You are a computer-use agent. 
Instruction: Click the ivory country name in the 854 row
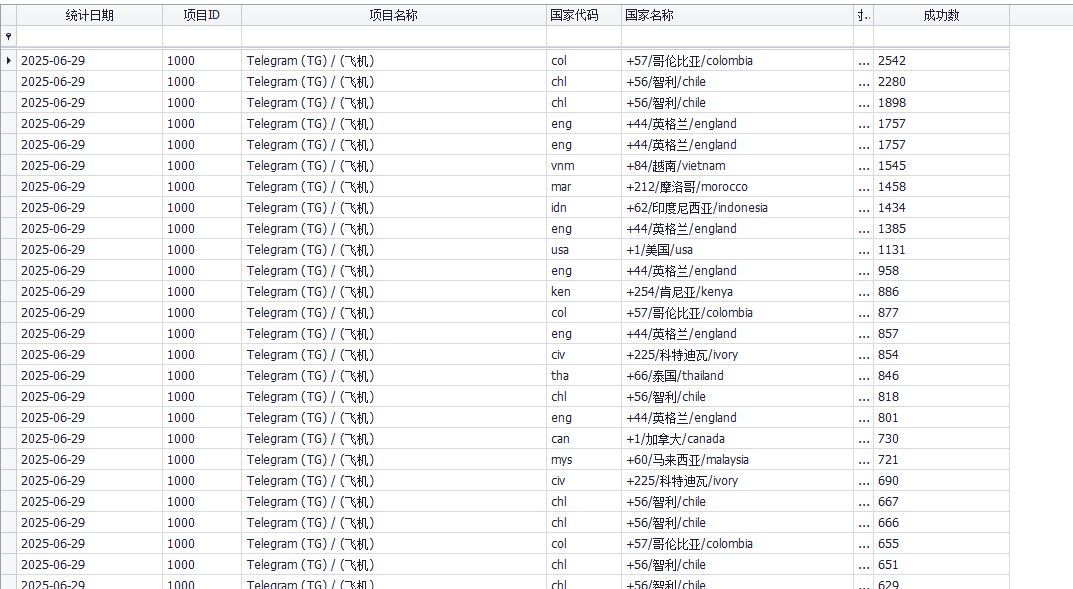pyautogui.click(x=738, y=354)
